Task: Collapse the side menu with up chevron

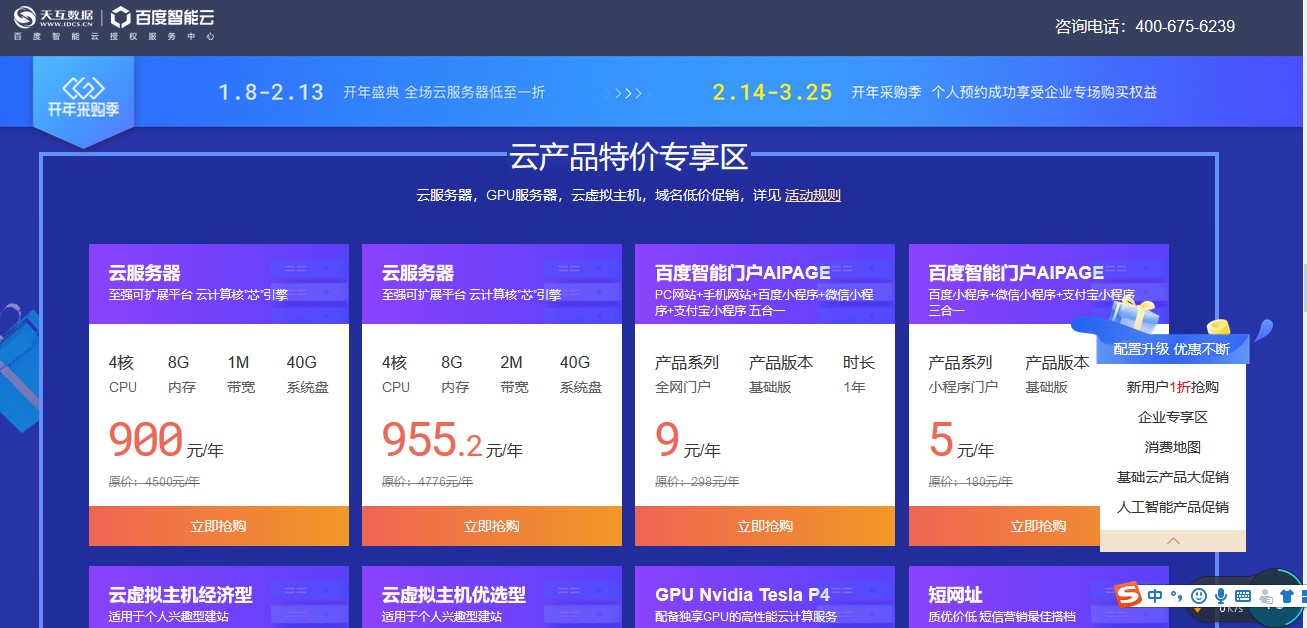Action: [1173, 541]
